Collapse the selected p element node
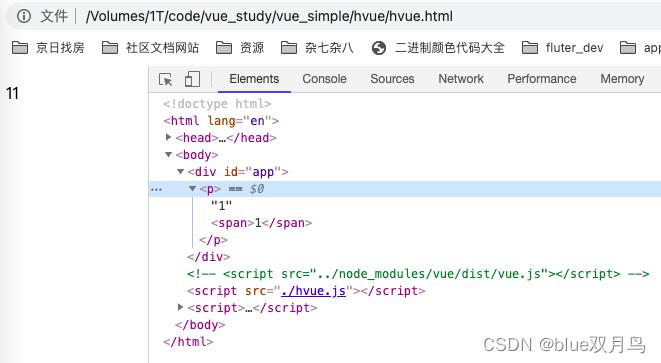Screen dimensions: 661x363 click(x=192, y=188)
